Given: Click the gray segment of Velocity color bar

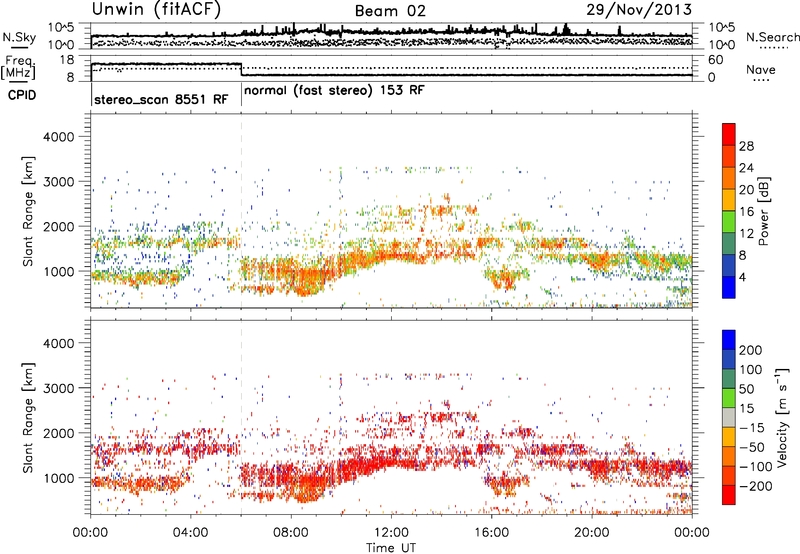Looking at the screenshot, I should point(729,417).
